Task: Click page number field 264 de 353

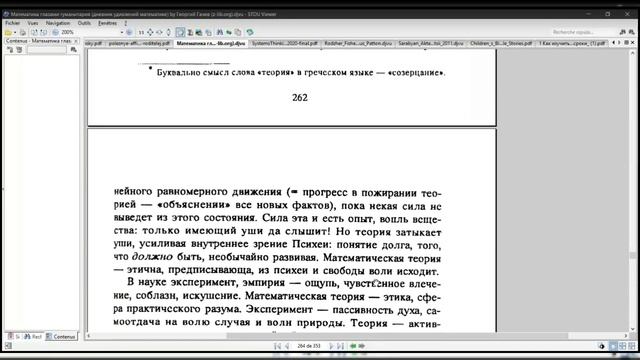Action: [309, 346]
